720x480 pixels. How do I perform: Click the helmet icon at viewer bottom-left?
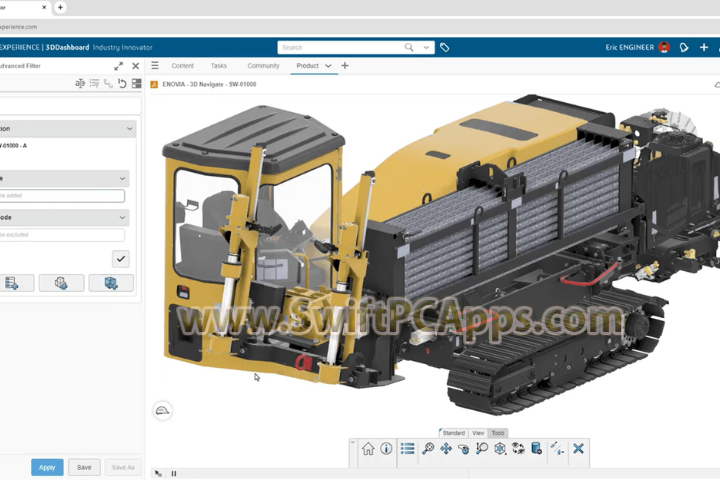[x=163, y=410]
